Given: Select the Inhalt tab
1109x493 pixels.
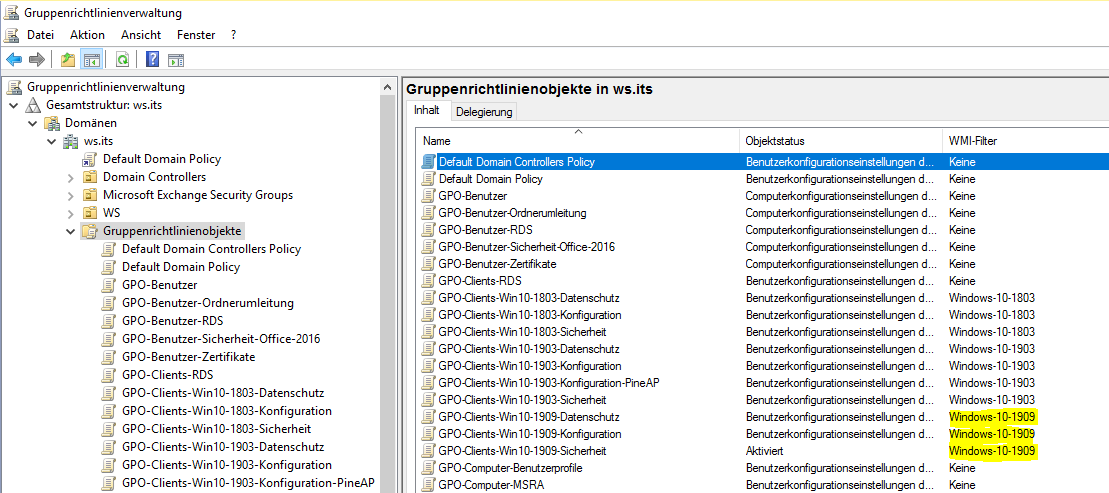Looking at the screenshot, I should click(x=426, y=110).
